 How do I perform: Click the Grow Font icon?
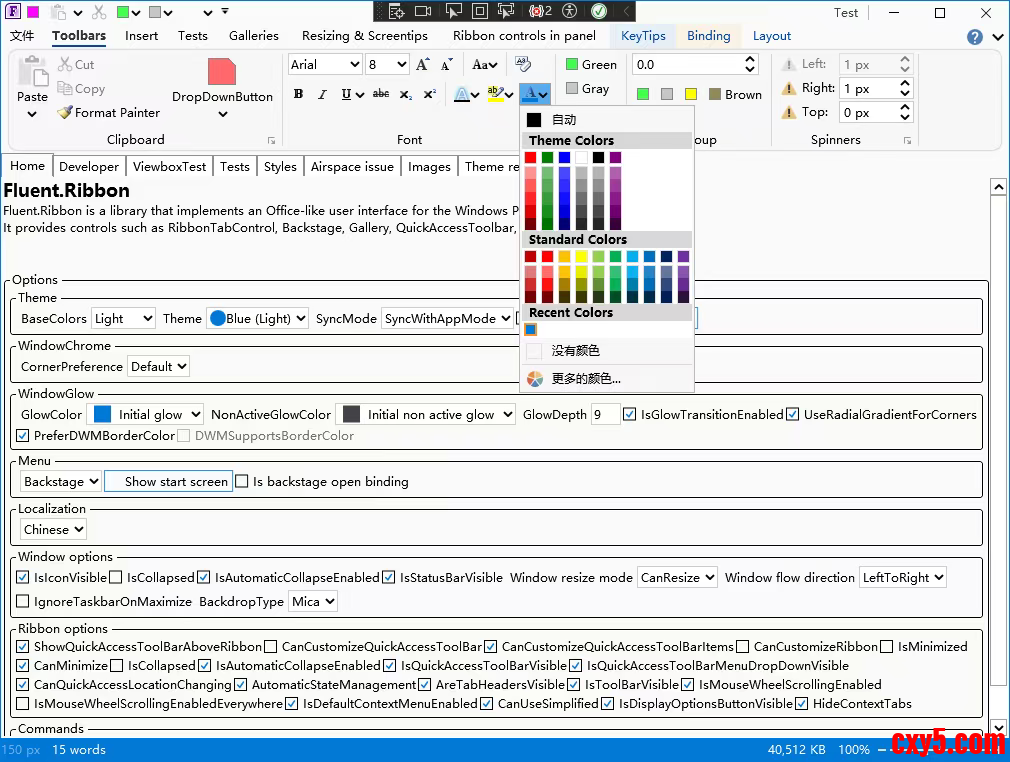[422, 65]
